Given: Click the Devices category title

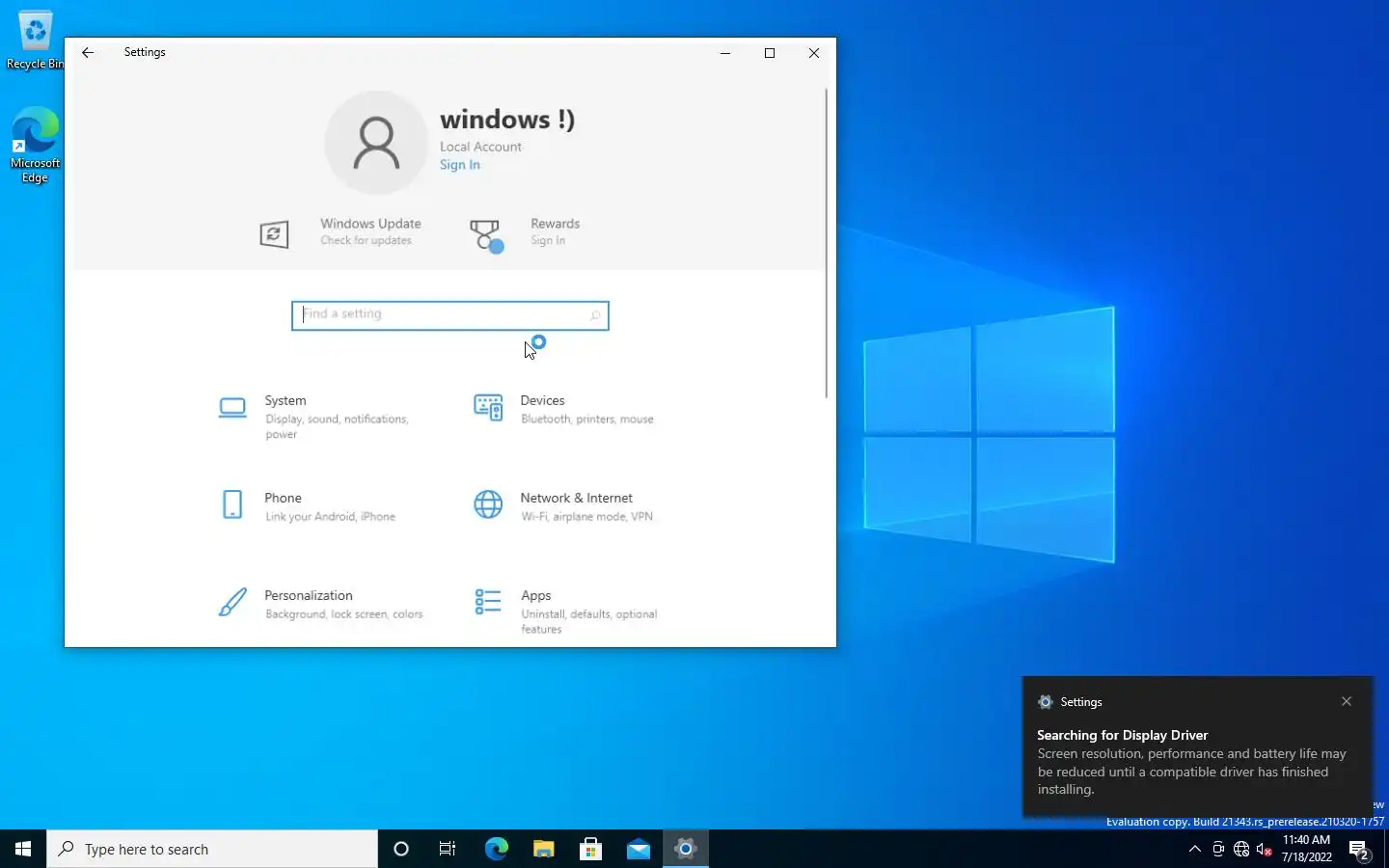Looking at the screenshot, I should [542, 401].
